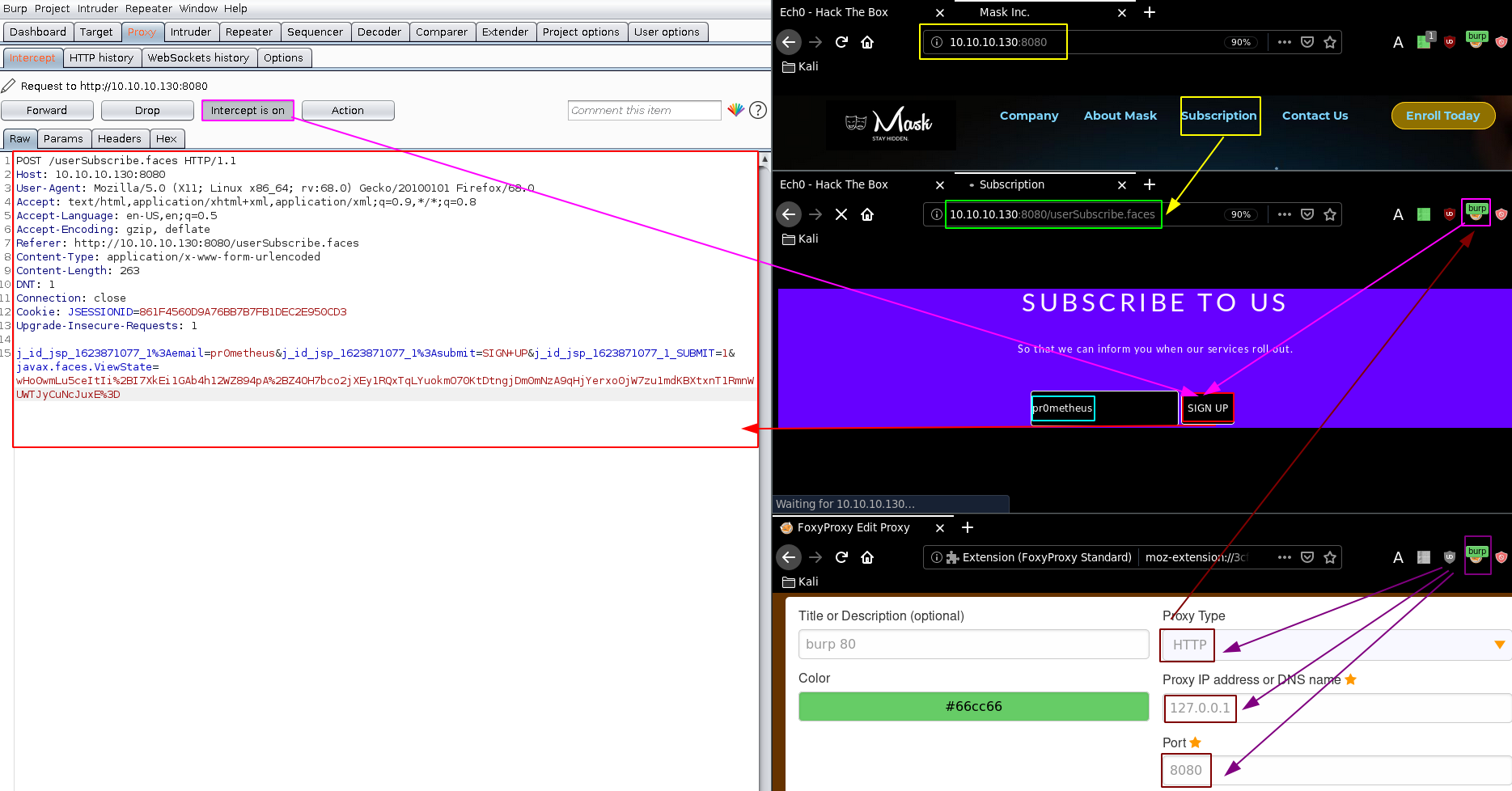The height and width of the screenshot is (791, 1512).
Task: Click the email field containing pr0metheus
Action: point(1103,408)
